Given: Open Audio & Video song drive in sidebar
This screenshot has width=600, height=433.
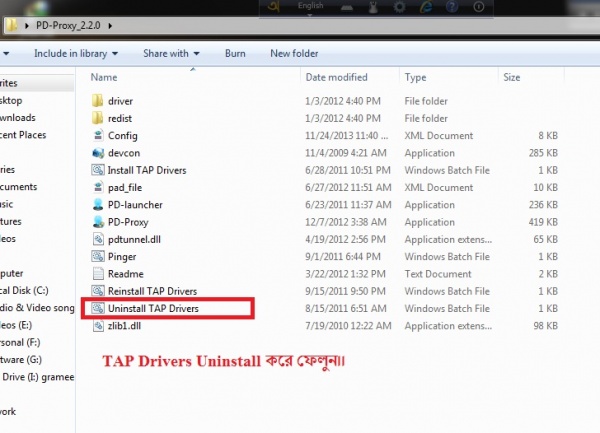Looking at the screenshot, I should [37, 308].
